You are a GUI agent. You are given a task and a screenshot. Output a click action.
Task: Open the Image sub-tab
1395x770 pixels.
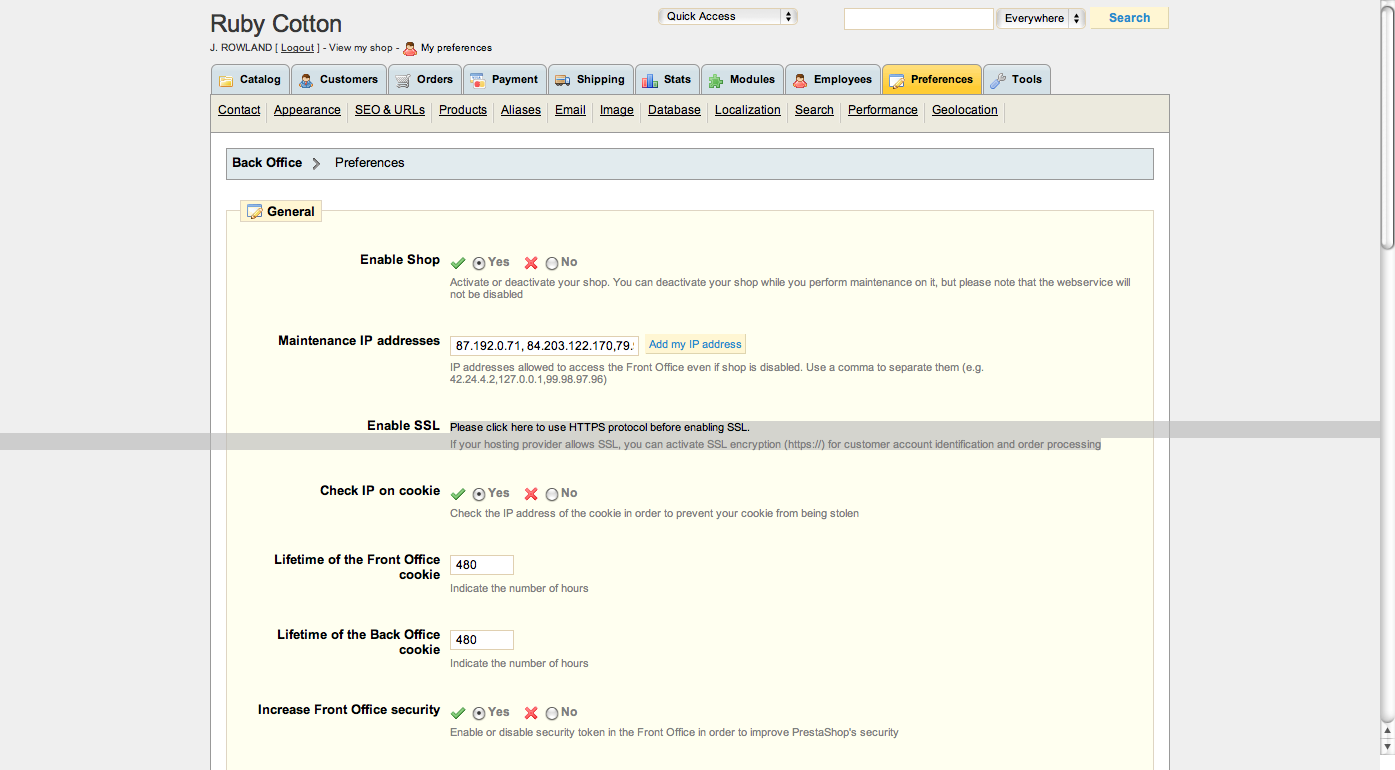coord(617,110)
